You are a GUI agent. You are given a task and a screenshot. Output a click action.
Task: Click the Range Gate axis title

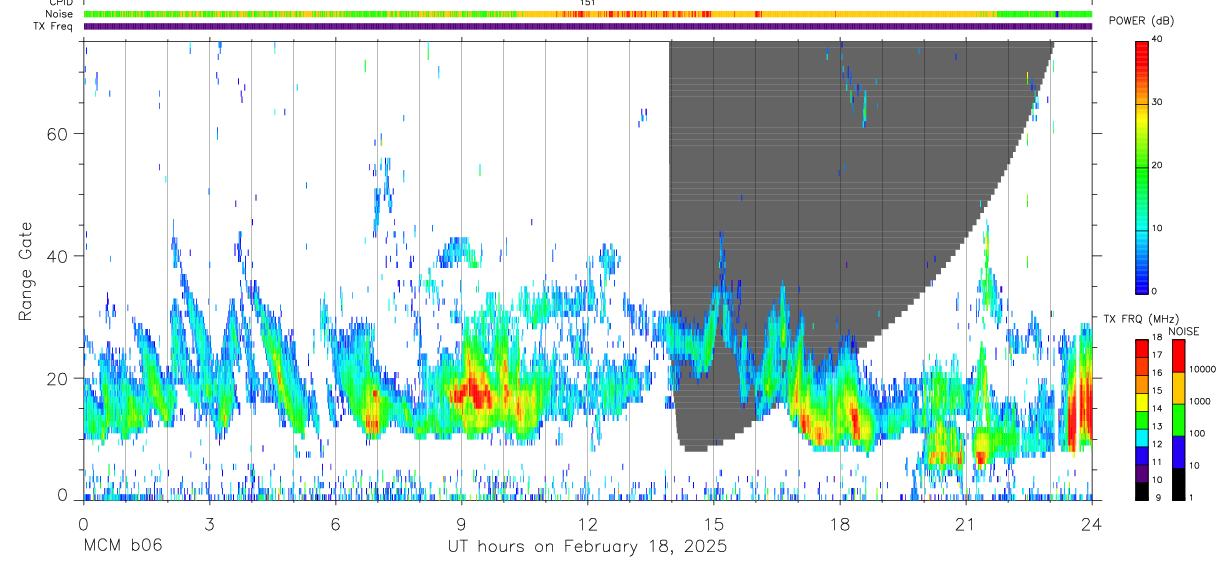tap(26, 272)
